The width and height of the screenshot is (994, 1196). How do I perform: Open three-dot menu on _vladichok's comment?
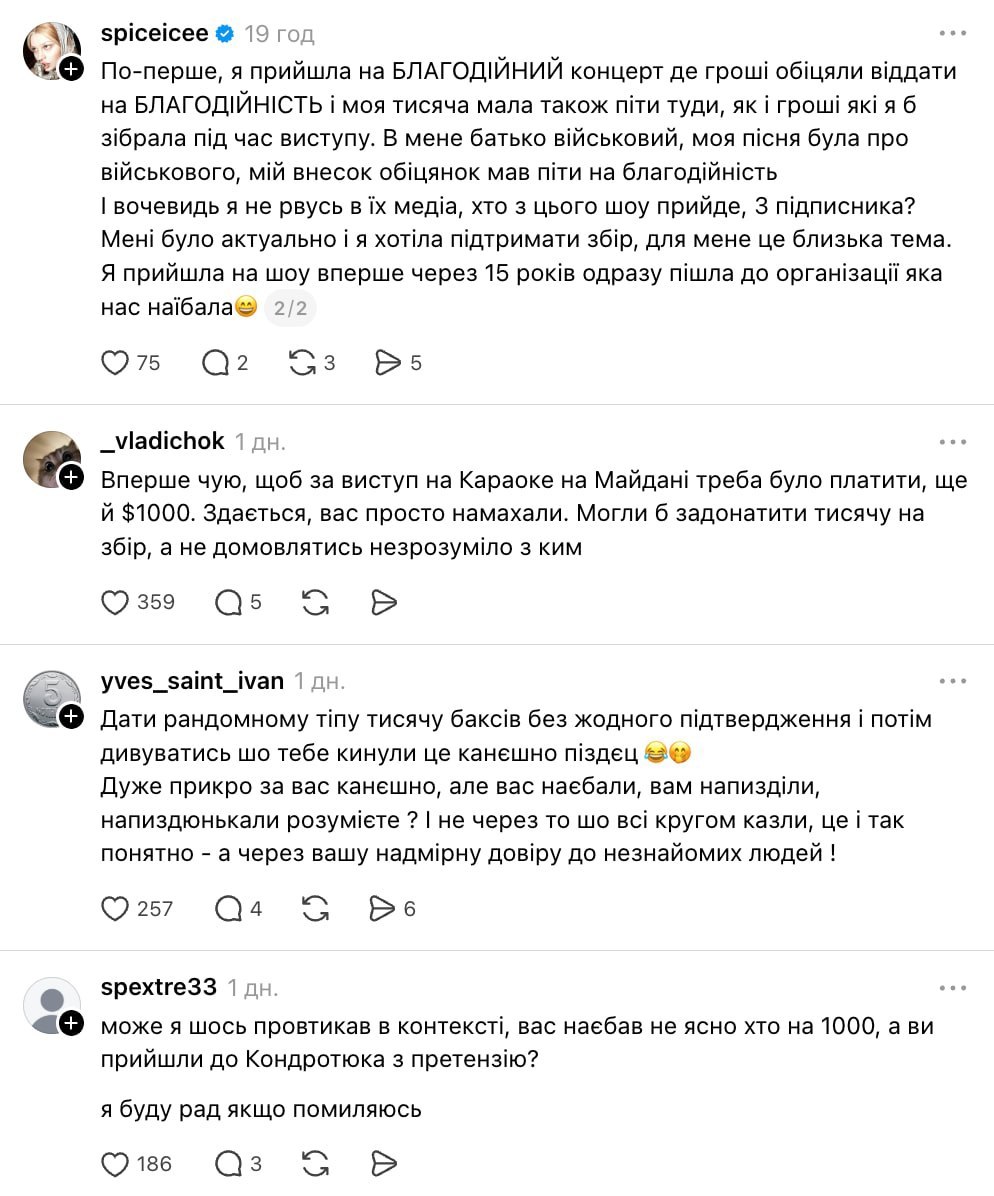pyautogui.click(x=952, y=441)
